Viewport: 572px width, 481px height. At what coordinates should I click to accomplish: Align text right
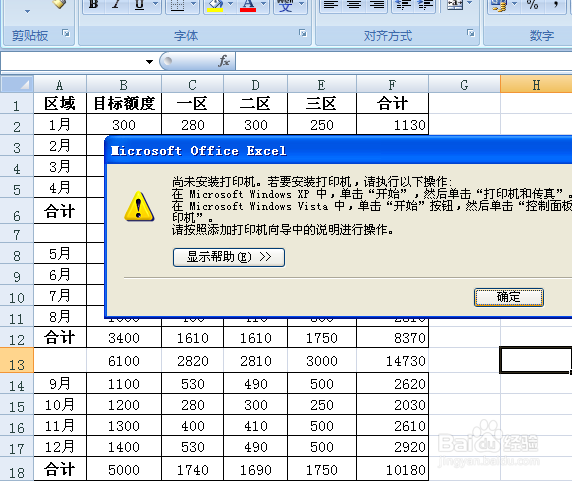(x=376, y=5)
